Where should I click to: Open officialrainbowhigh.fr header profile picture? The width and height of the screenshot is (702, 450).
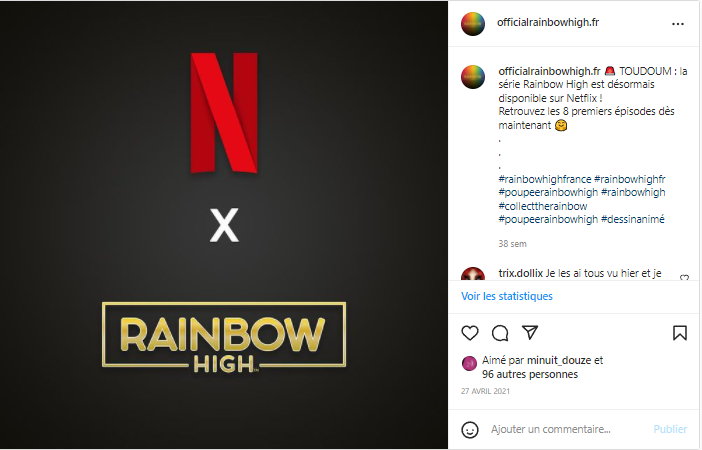pos(473,23)
